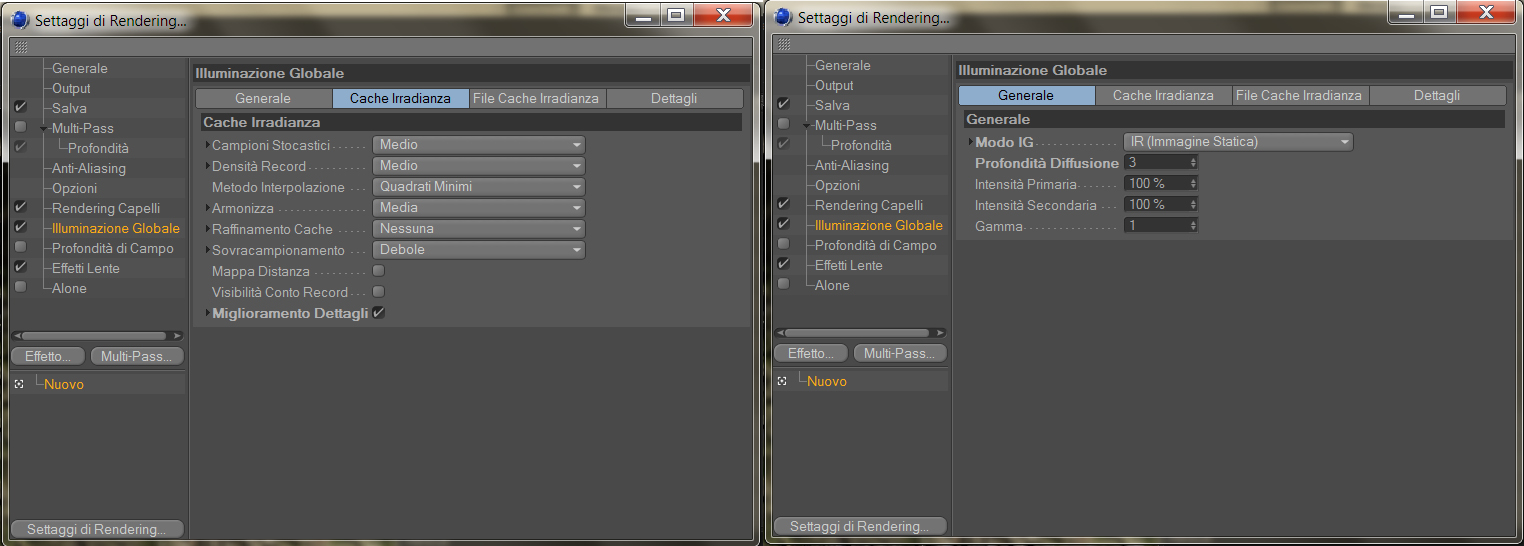Open Raffinamento Cache dropdown
The height and width of the screenshot is (546, 1524).
[479, 229]
